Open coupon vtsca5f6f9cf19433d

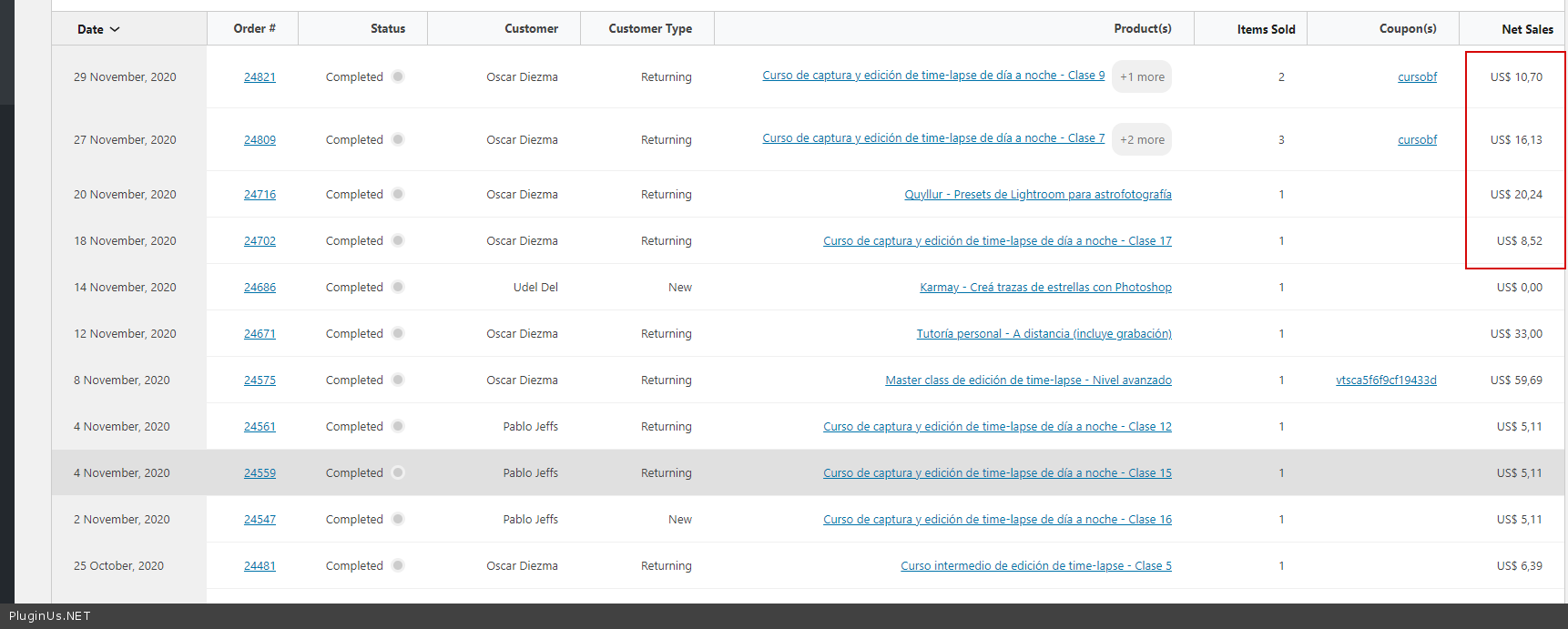1386,380
